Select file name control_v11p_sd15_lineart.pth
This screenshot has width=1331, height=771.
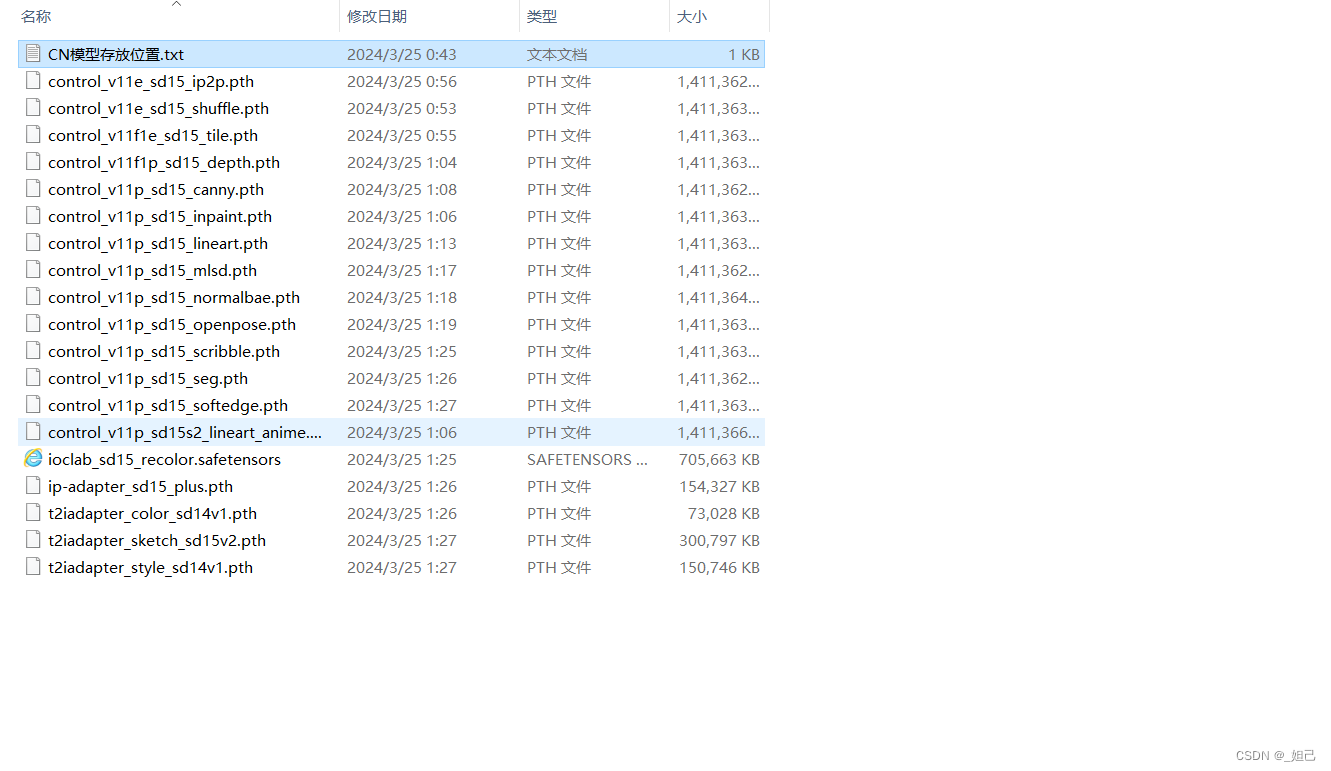(x=158, y=243)
